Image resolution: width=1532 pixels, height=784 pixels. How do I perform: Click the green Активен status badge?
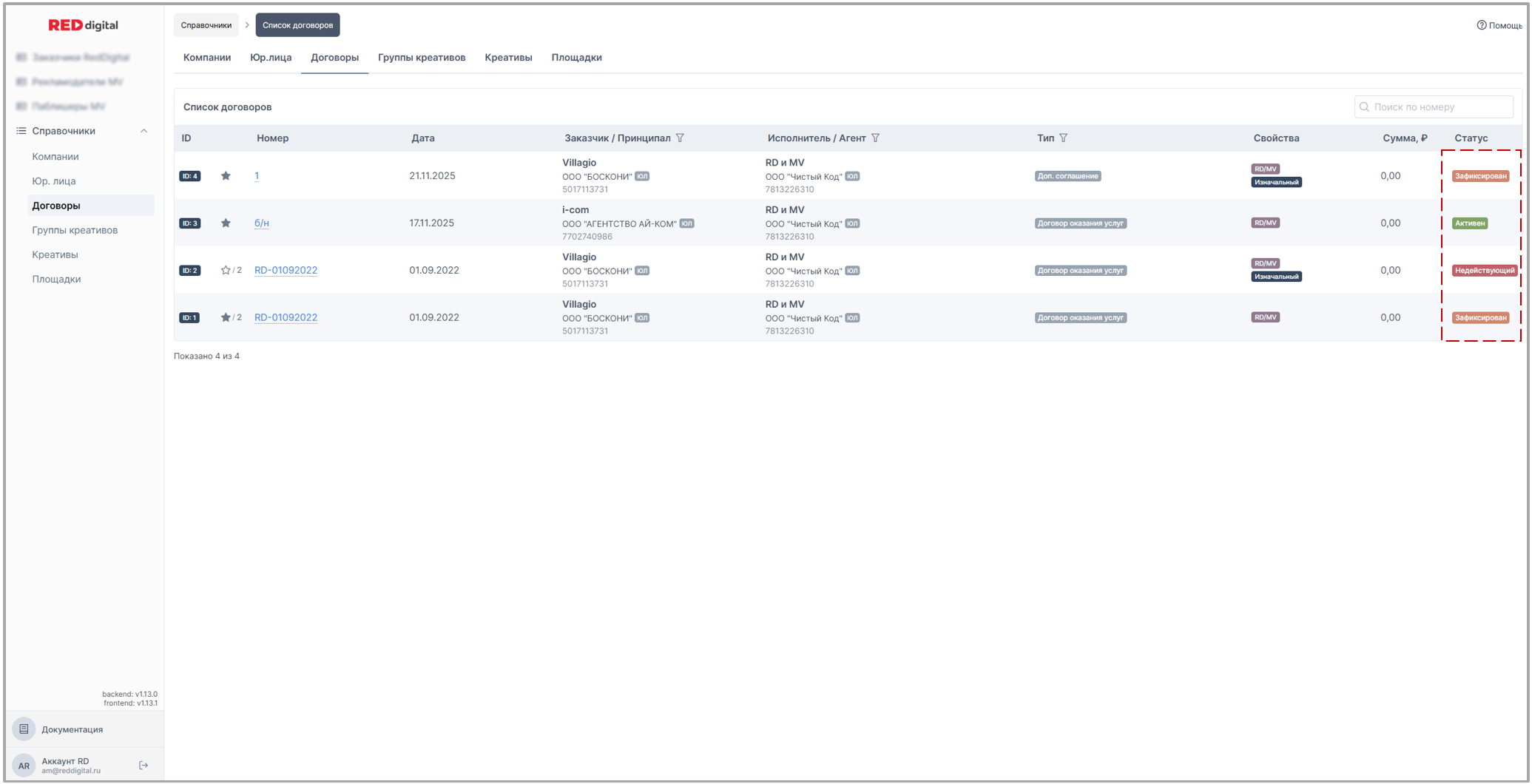click(1469, 223)
